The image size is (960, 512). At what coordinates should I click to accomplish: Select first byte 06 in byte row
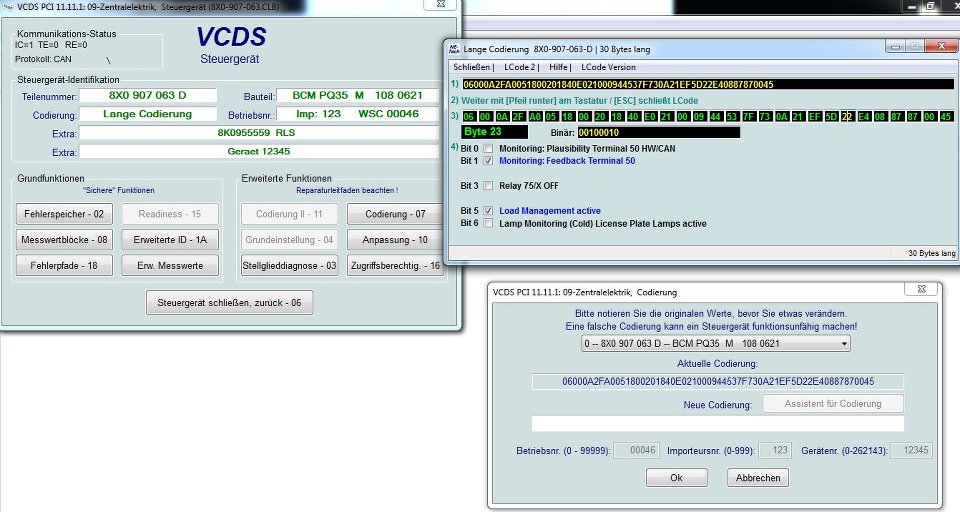pyautogui.click(x=469, y=116)
